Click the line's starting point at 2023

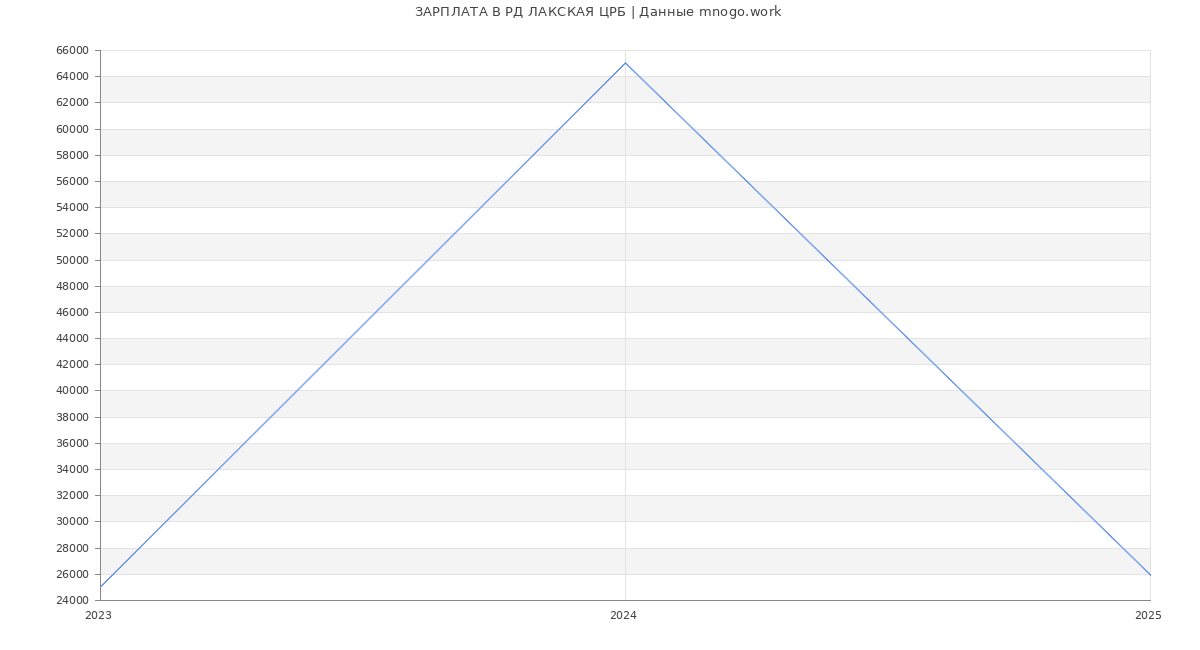(101, 586)
